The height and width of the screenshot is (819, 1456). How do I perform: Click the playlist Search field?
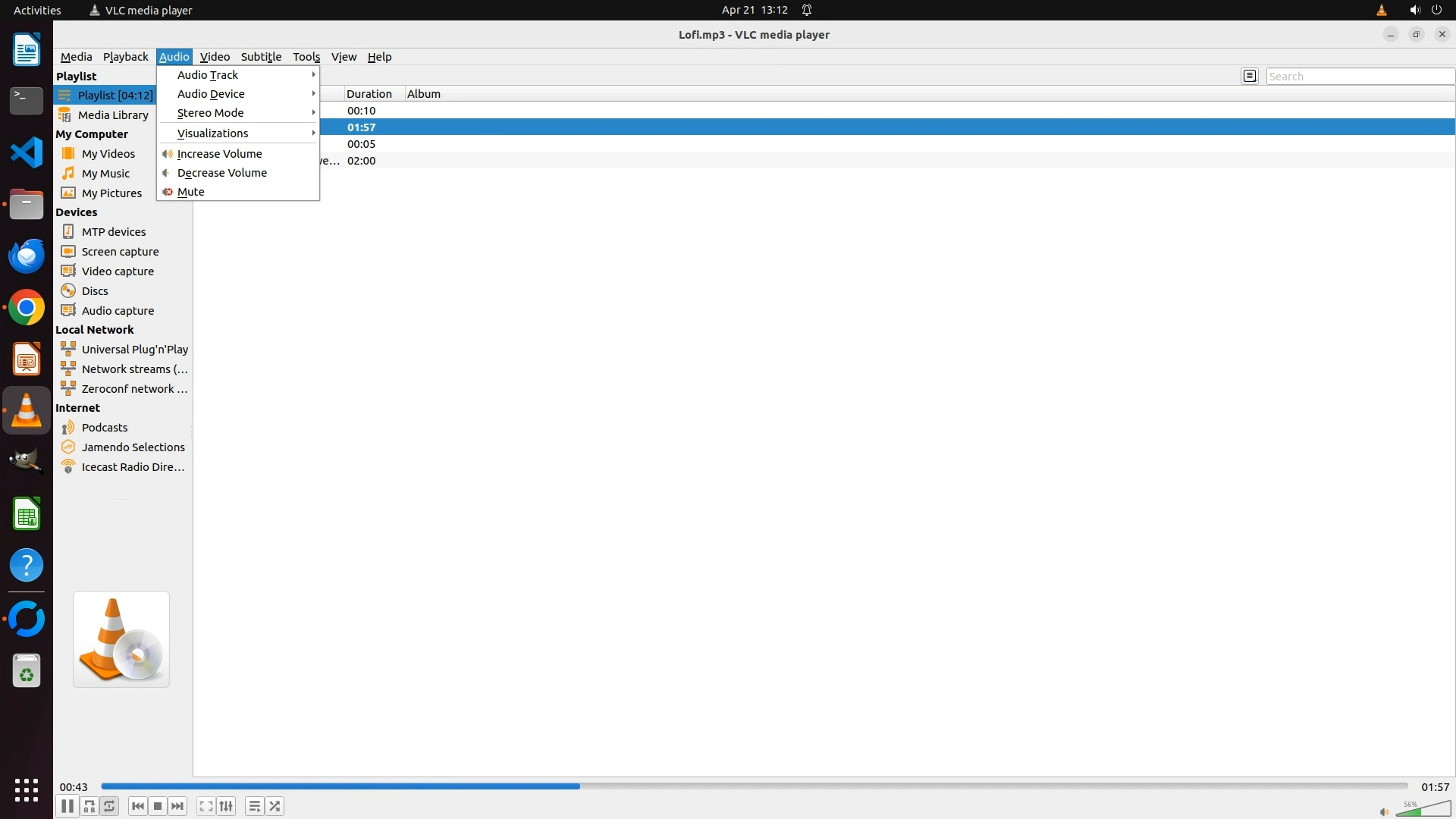1359,77
